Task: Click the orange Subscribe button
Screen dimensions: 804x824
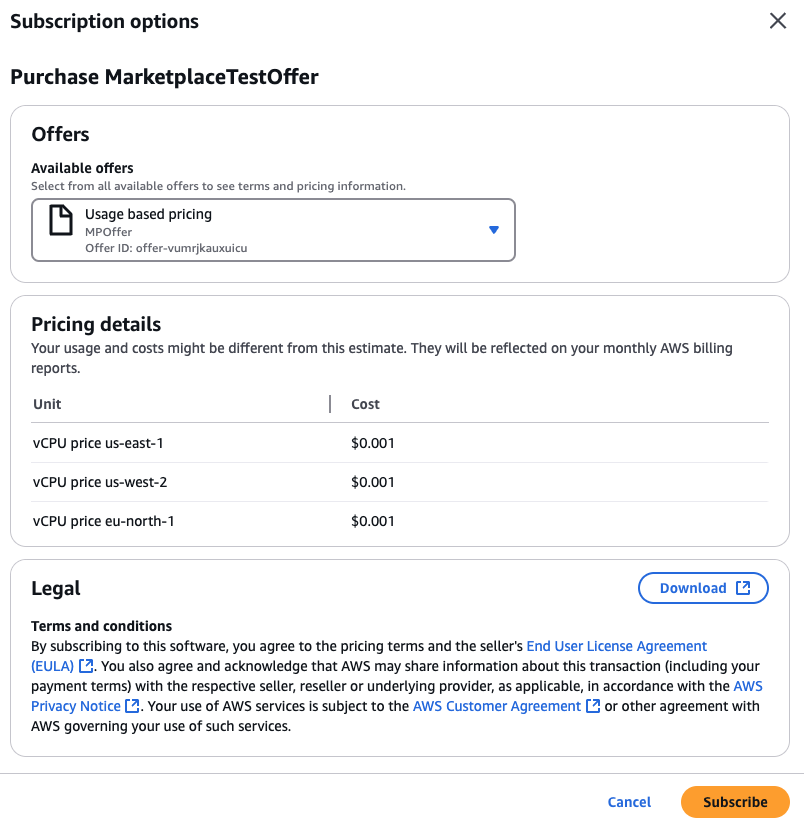Action: pos(735,802)
